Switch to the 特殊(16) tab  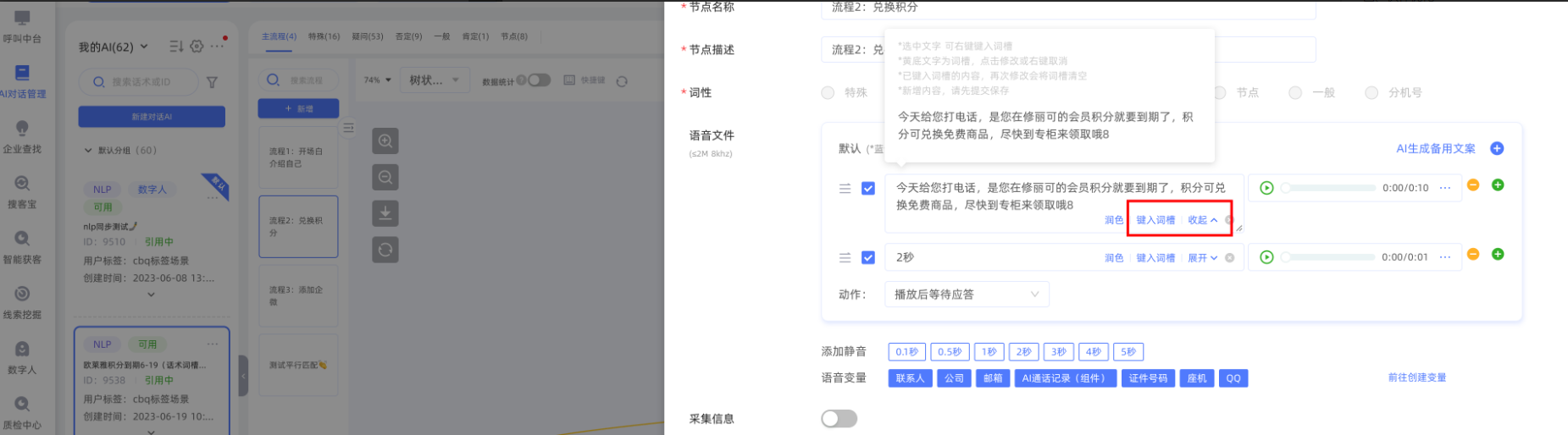tap(324, 36)
